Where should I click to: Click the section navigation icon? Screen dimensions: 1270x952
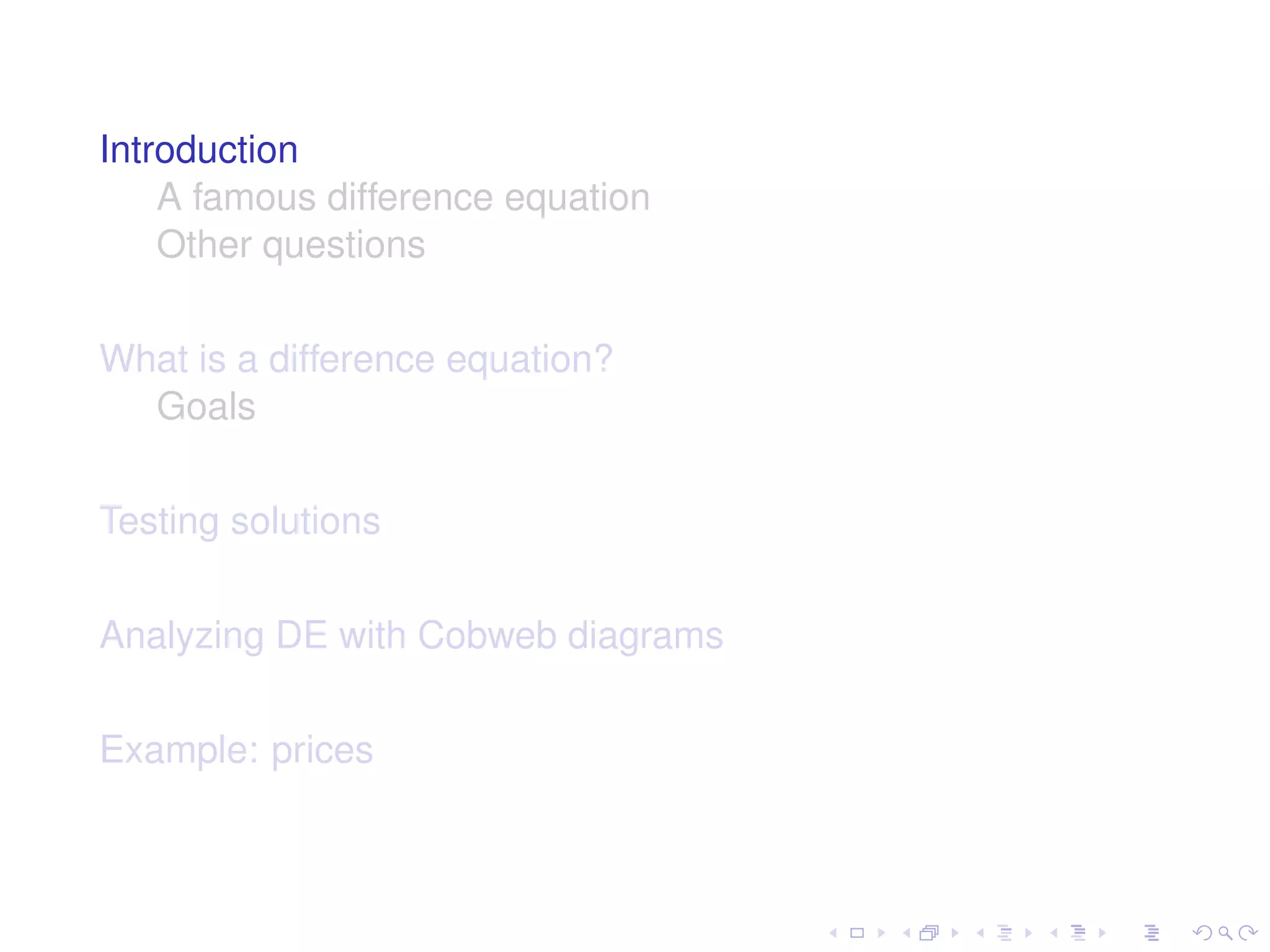(x=1078, y=932)
